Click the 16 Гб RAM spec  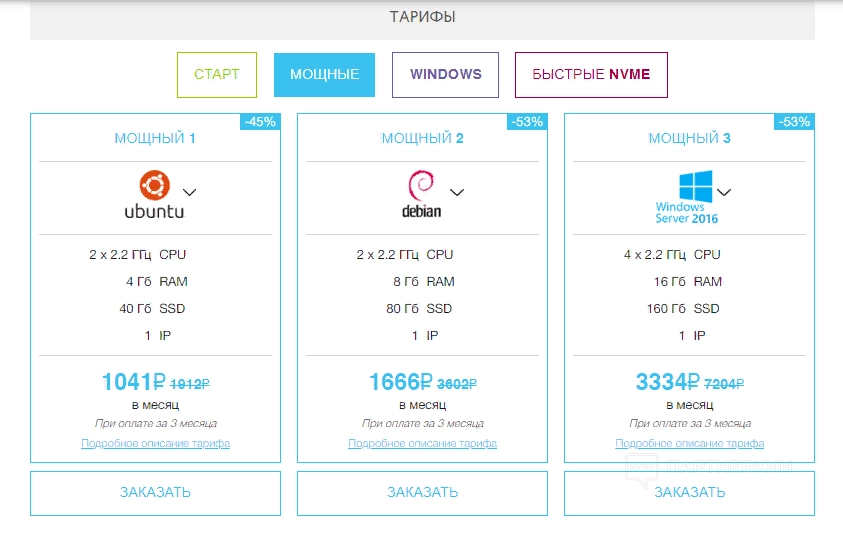pos(688,282)
